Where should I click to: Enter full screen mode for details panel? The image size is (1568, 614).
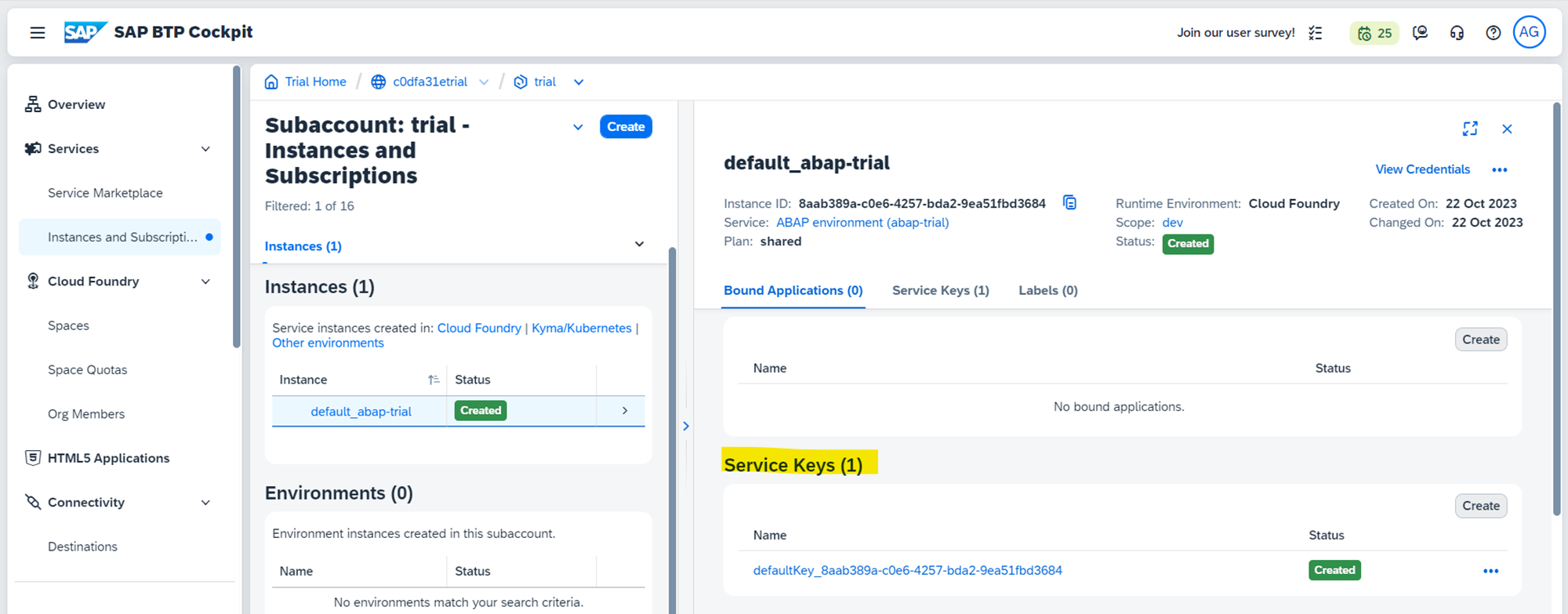pos(1470,129)
